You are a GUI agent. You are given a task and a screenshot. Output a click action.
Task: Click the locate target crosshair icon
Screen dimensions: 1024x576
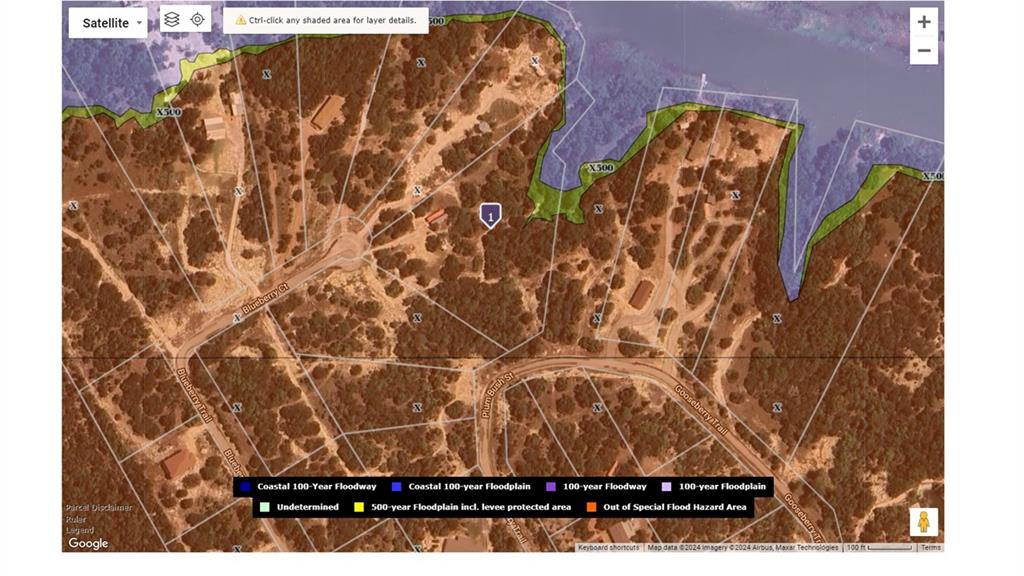[x=198, y=20]
